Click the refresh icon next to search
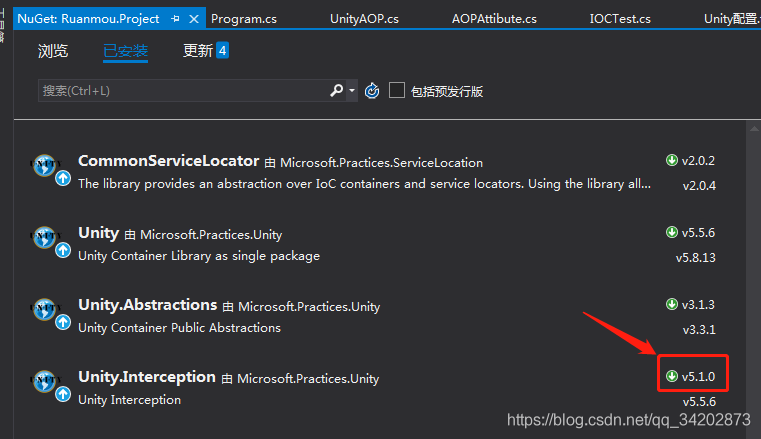761x439 pixels. [x=372, y=91]
